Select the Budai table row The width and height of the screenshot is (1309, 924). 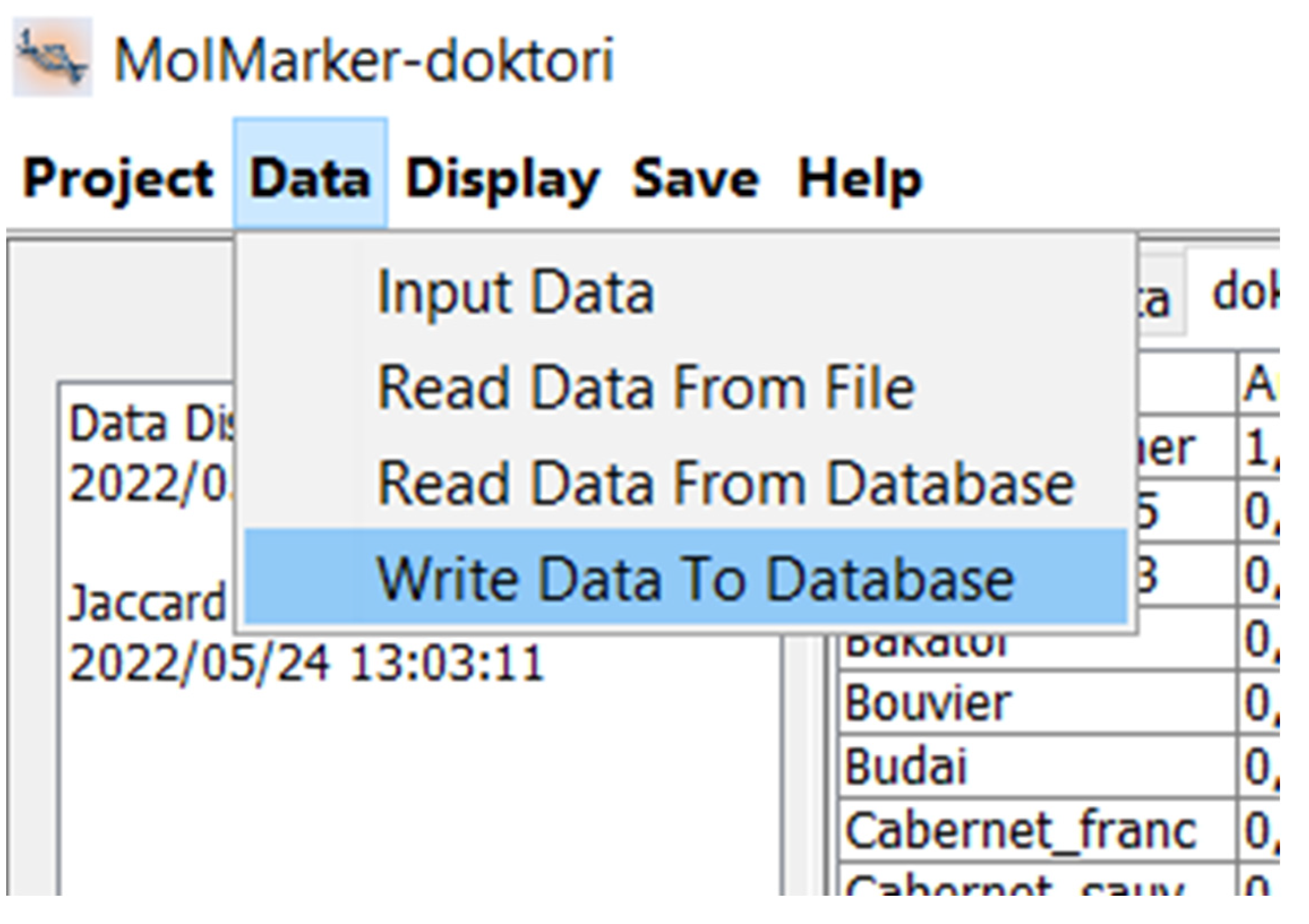point(907,767)
